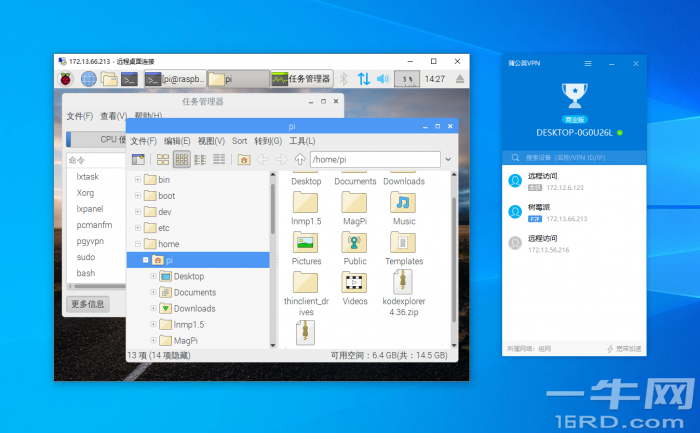Click the forward arrow in the file manager

(281, 159)
